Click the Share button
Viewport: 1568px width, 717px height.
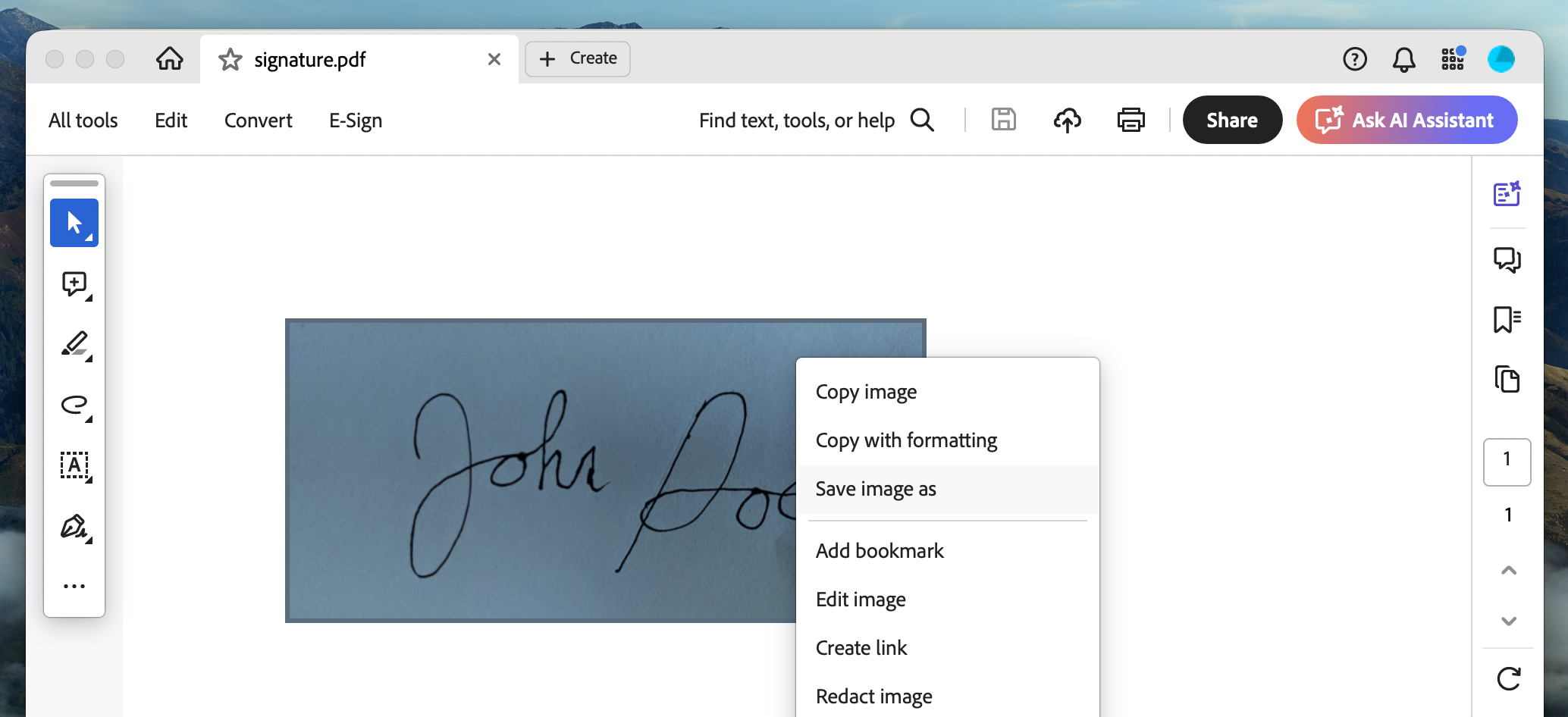1231,120
